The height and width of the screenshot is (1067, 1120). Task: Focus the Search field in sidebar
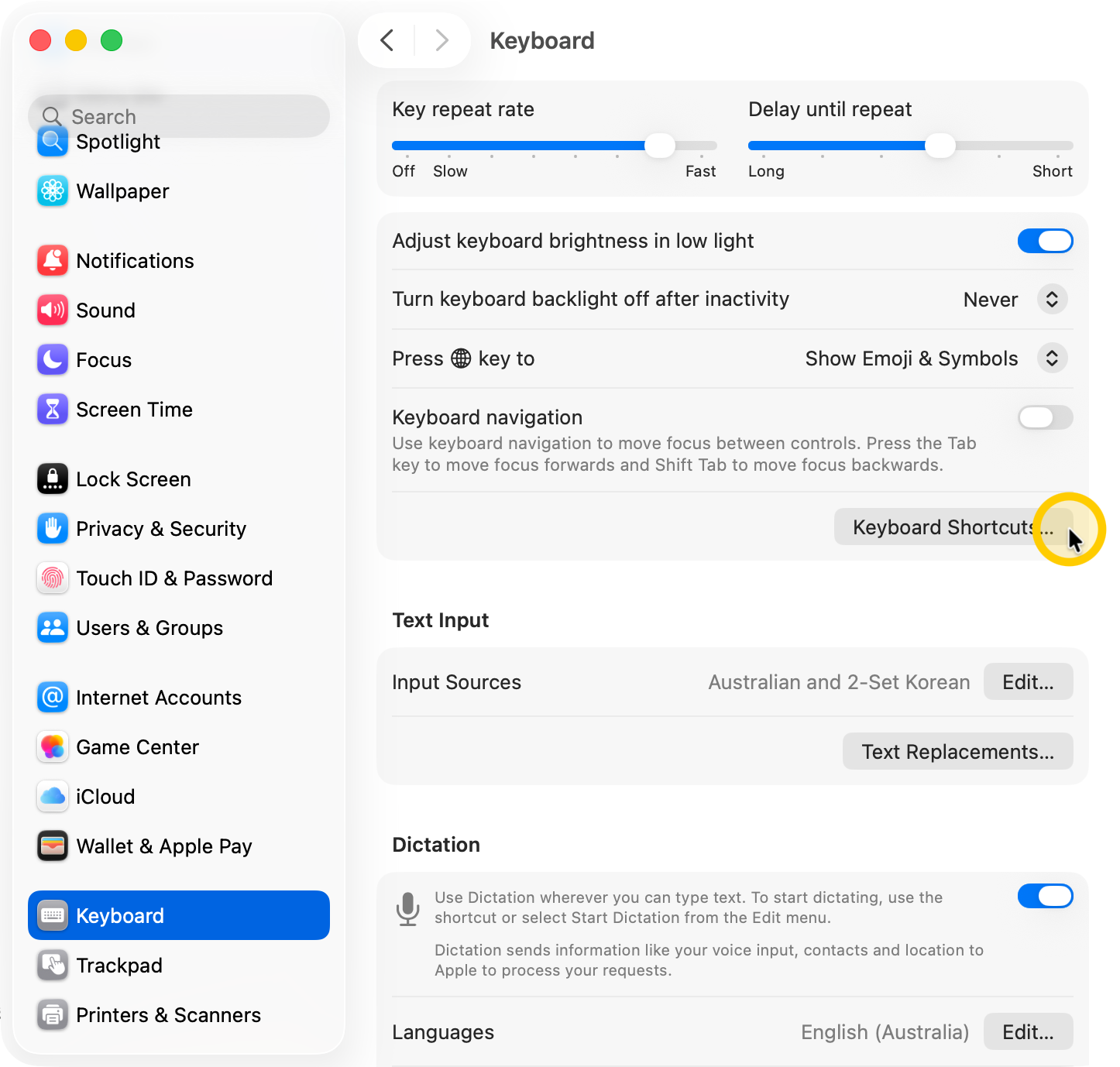coord(179,116)
